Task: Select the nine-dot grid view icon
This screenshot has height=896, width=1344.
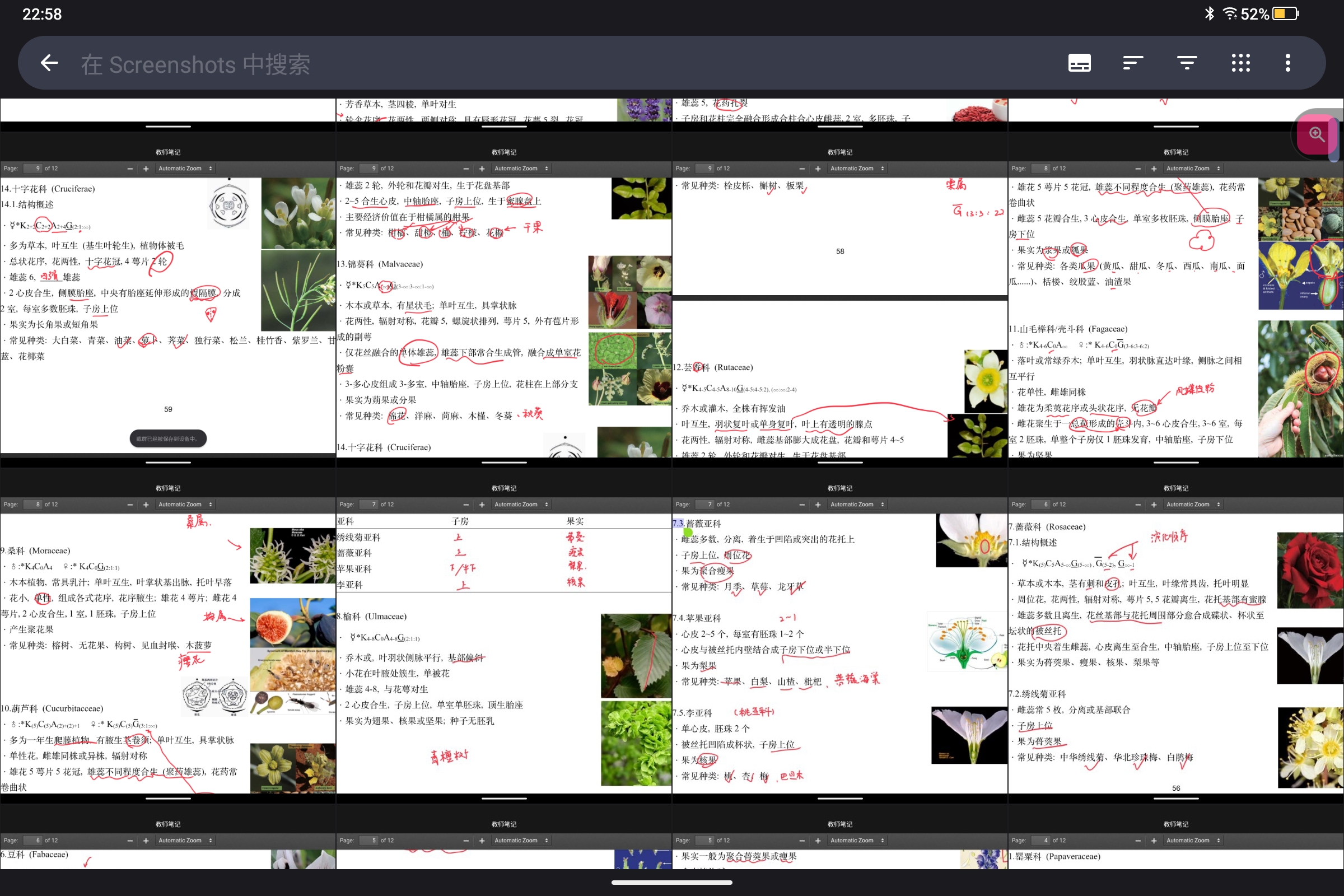Action: [x=1240, y=63]
